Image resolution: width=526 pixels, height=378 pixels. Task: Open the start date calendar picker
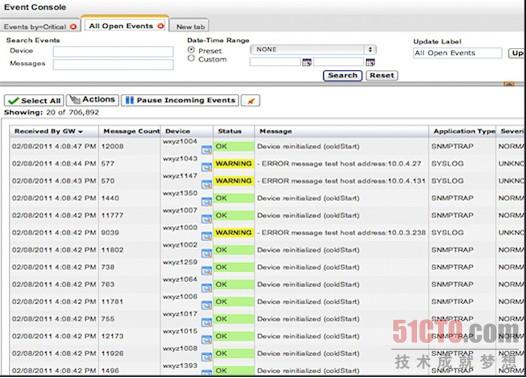pyautogui.click(x=307, y=62)
